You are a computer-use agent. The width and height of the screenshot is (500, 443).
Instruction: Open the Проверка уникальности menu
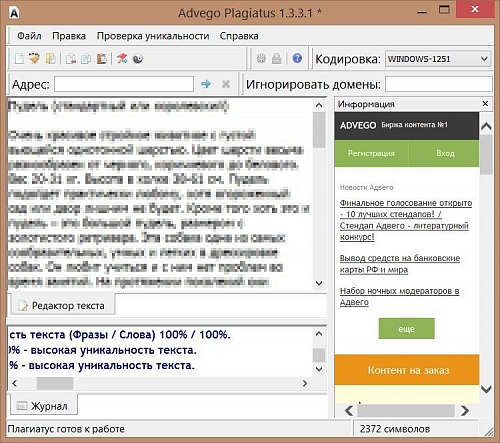[153, 36]
